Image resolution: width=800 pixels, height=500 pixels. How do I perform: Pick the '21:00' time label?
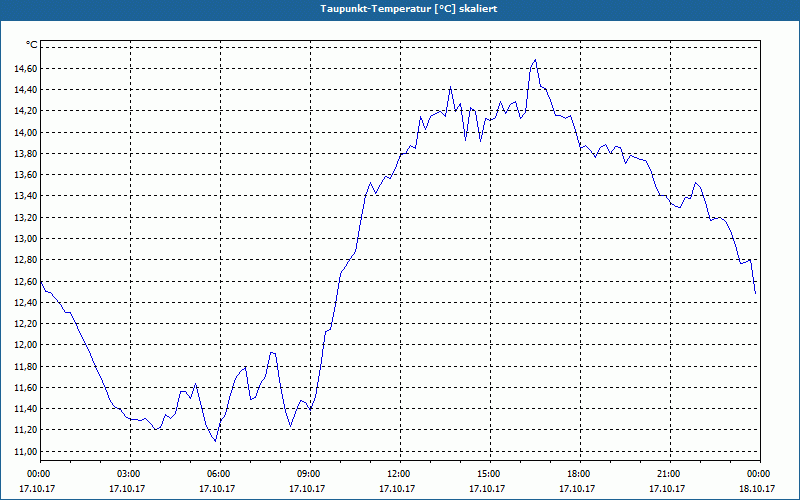[670, 474]
